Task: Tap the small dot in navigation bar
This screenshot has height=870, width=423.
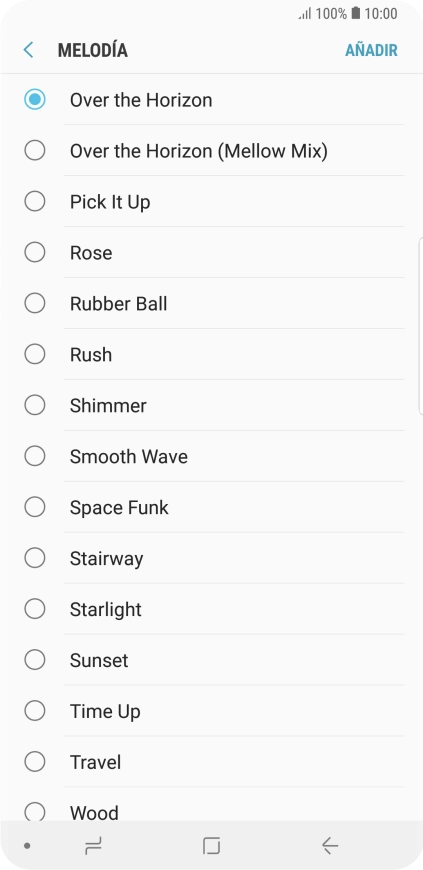Action: click(27, 846)
